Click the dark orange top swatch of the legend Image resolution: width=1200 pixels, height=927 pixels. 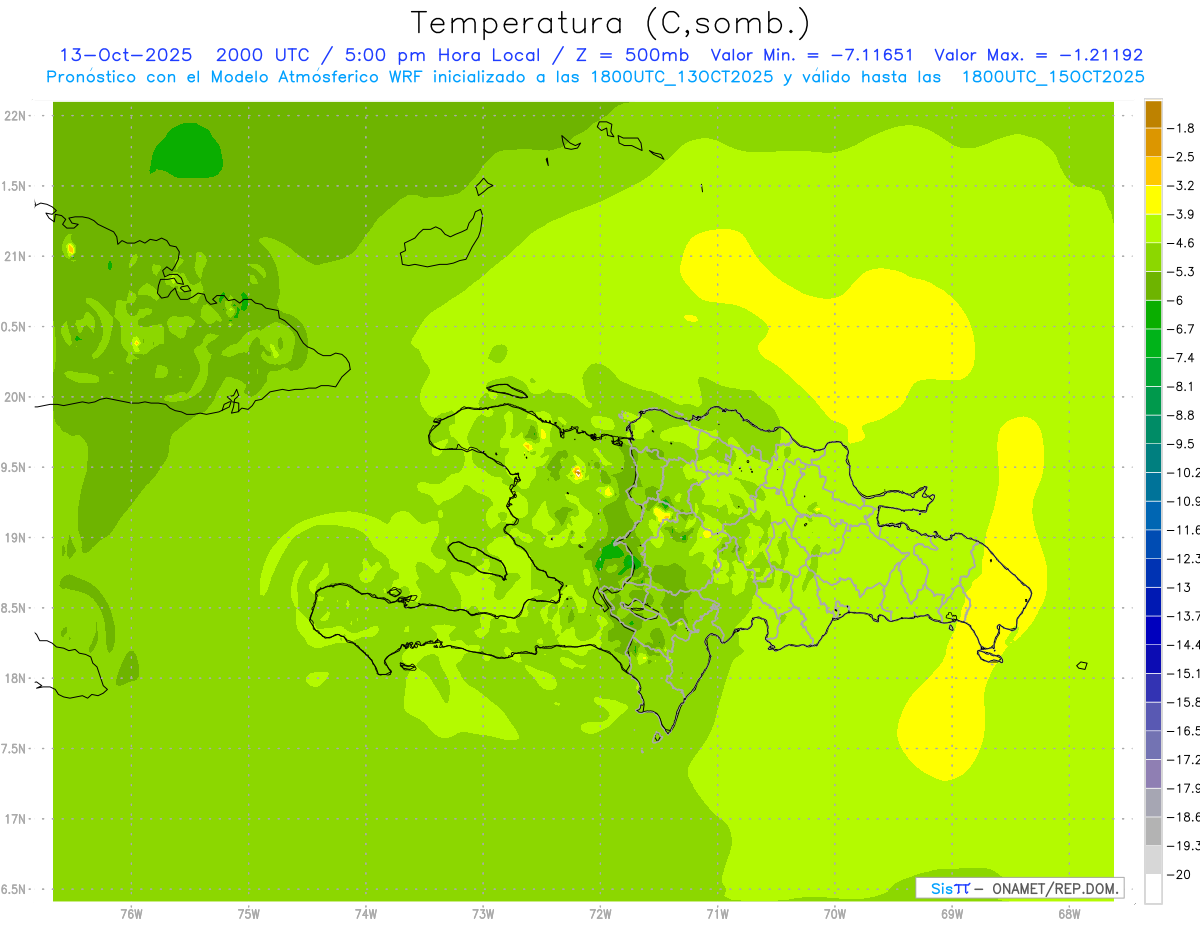[x=1153, y=114]
